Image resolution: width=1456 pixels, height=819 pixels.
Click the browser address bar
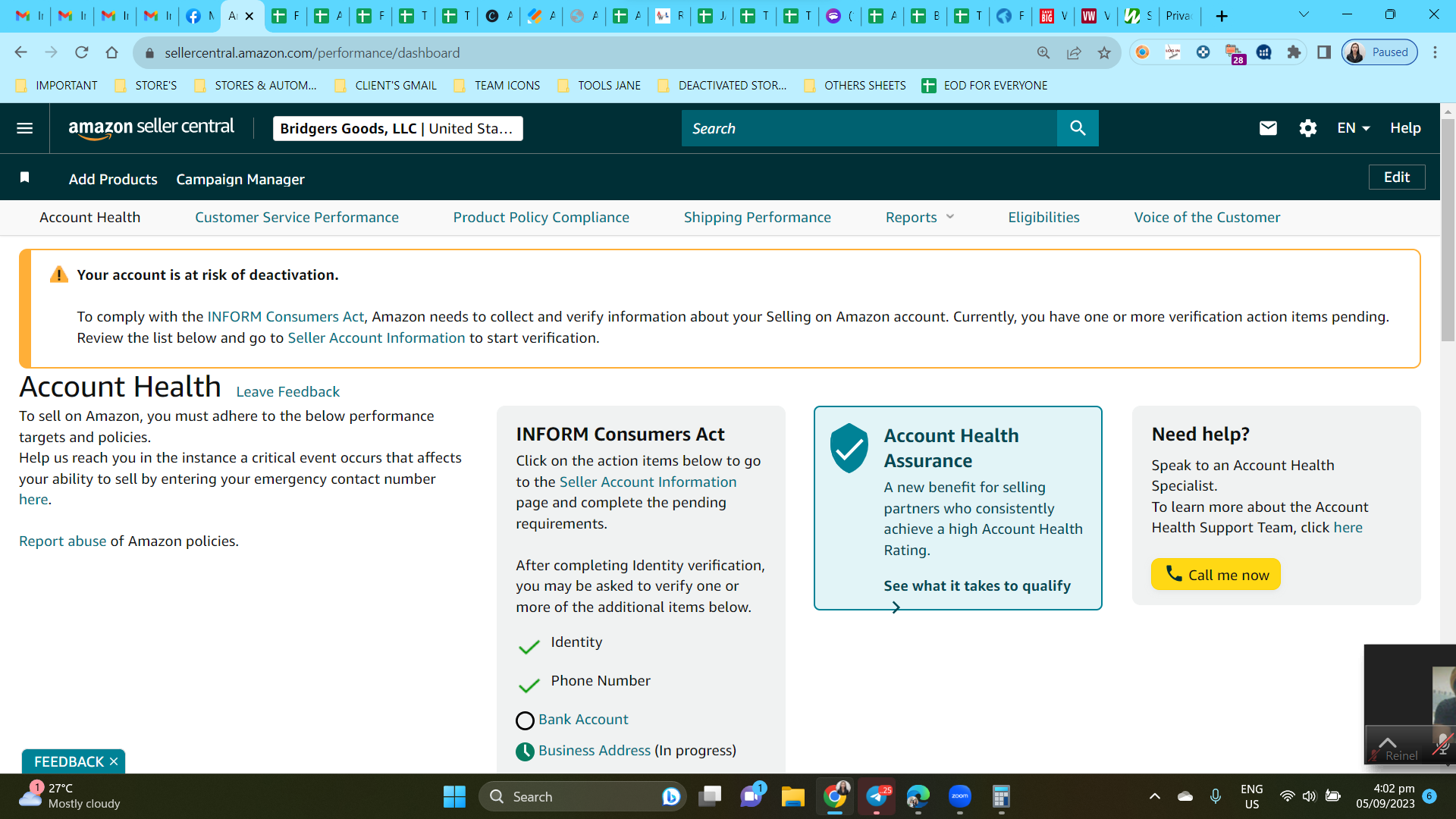point(591,52)
